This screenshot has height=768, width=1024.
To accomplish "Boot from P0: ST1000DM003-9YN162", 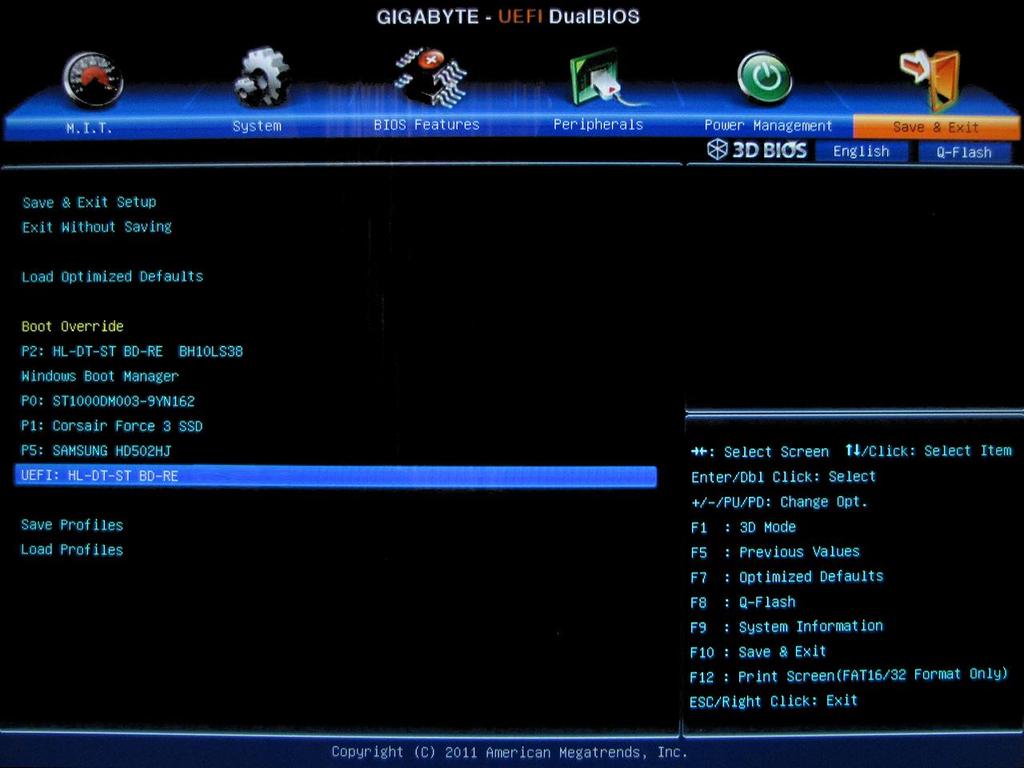I will point(108,401).
